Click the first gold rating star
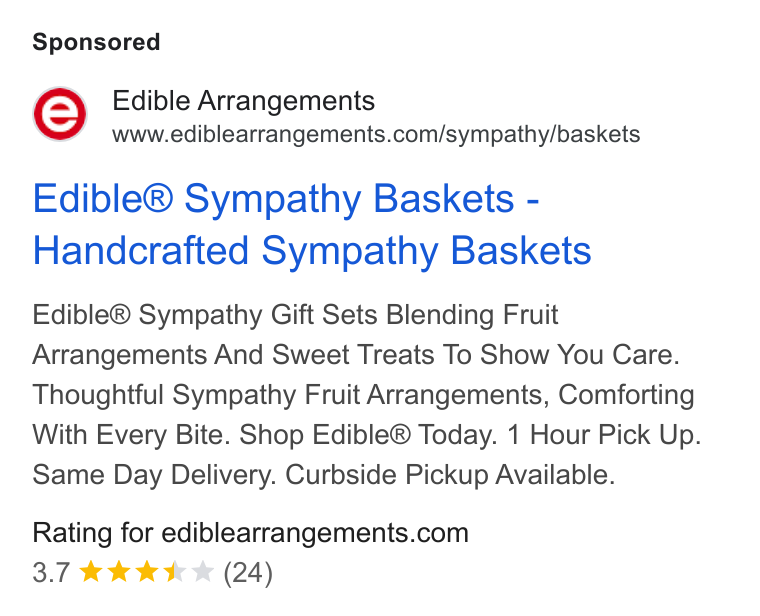 [x=90, y=571]
